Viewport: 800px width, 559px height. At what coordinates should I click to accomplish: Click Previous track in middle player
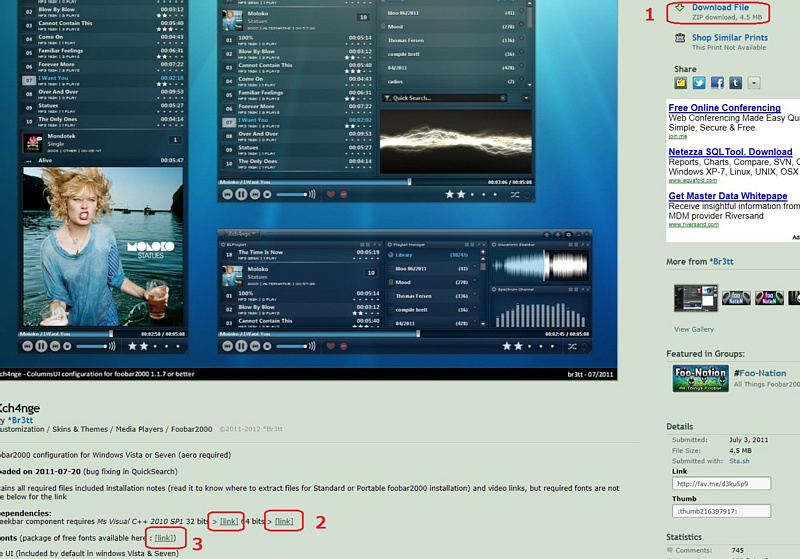(228, 194)
